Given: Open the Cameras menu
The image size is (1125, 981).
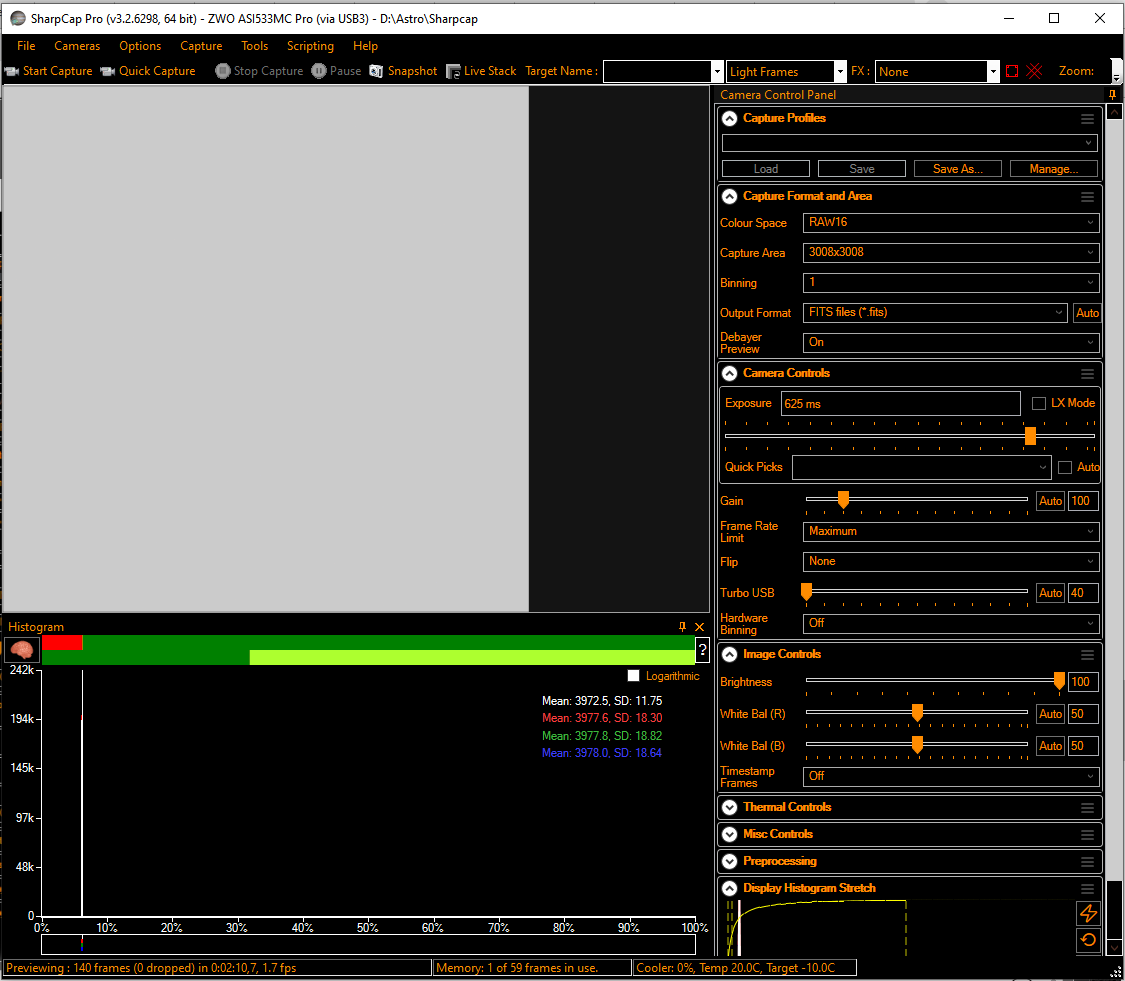Looking at the screenshot, I should click(77, 46).
